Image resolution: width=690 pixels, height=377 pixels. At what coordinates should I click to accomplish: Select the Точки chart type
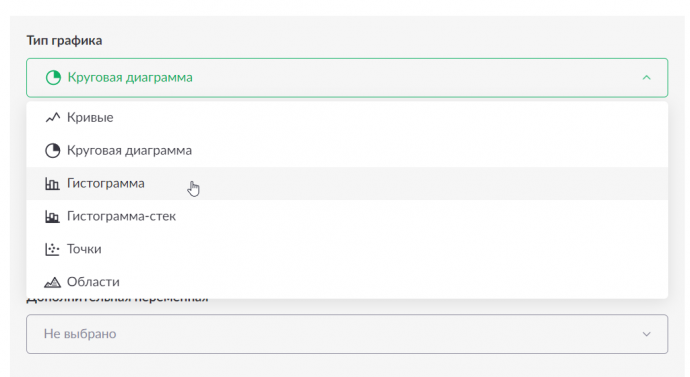click(x=347, y=249)
